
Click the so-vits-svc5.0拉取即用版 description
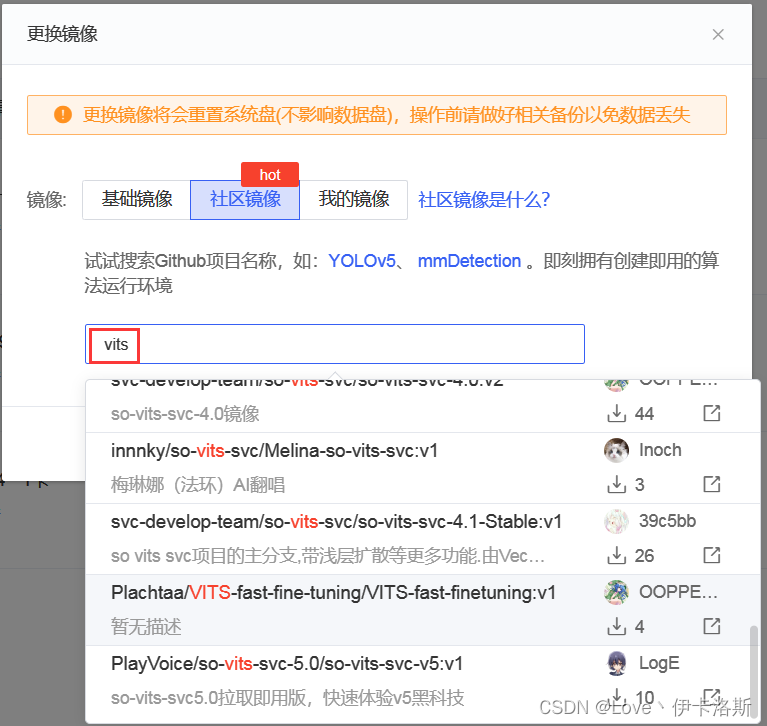287,698
